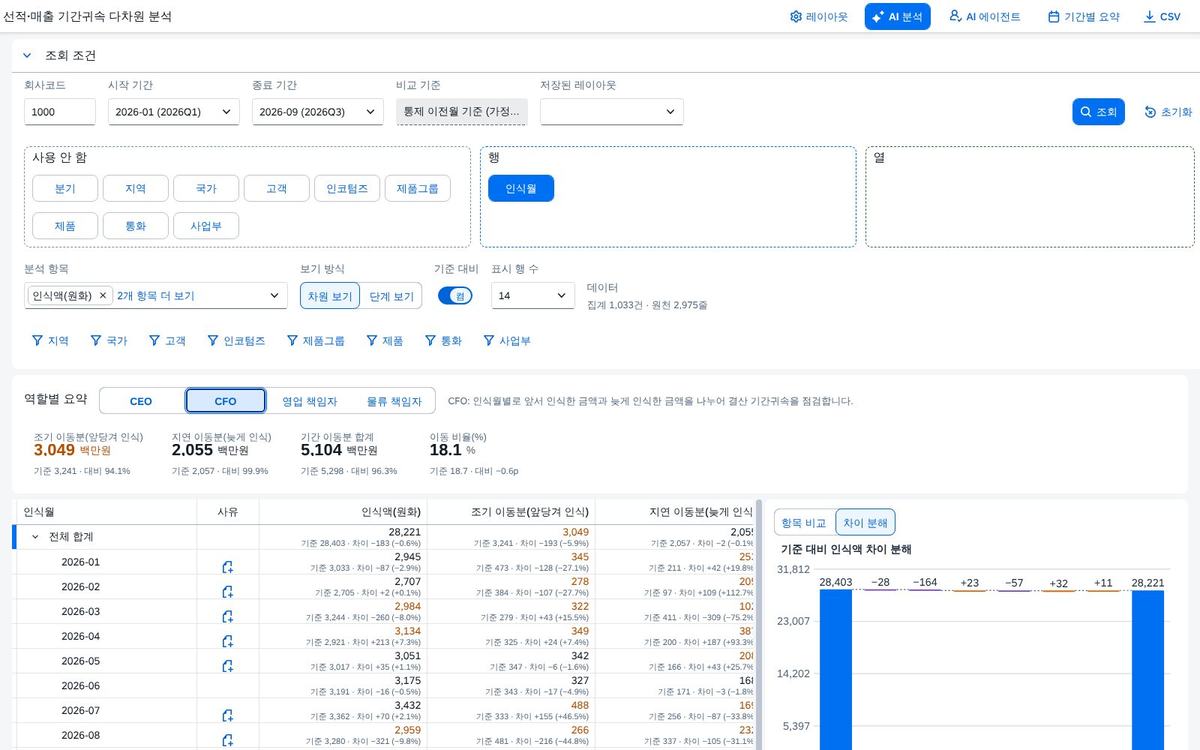Viewport: 1200px width, 750px height.
Task: Select the 영업 책임자 role tab
Action: coord(310,401)
